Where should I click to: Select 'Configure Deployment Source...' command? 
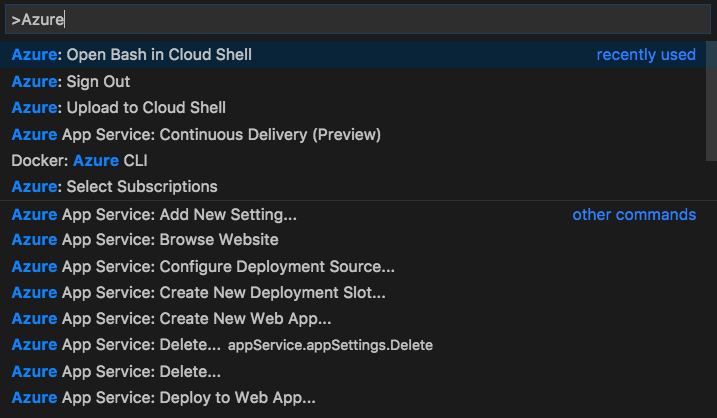203,266
